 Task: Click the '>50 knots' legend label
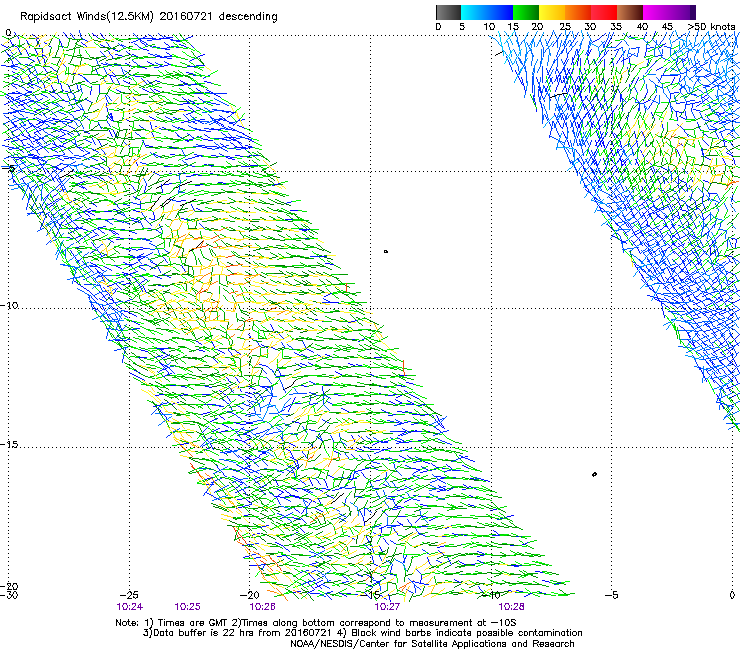click(711, 27)
